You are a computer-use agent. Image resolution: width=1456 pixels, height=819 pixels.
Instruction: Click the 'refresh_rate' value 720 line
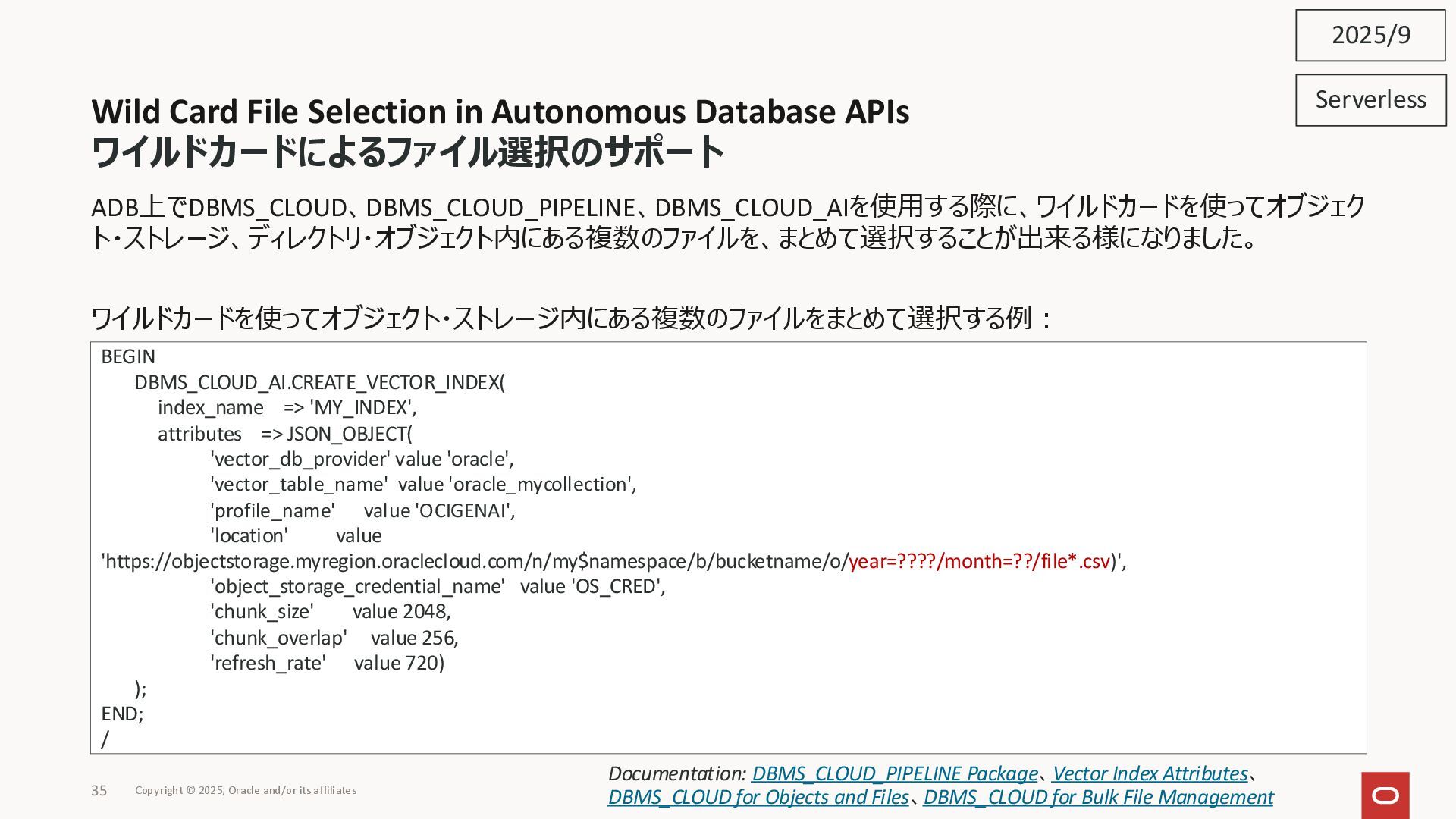point(327,663)
